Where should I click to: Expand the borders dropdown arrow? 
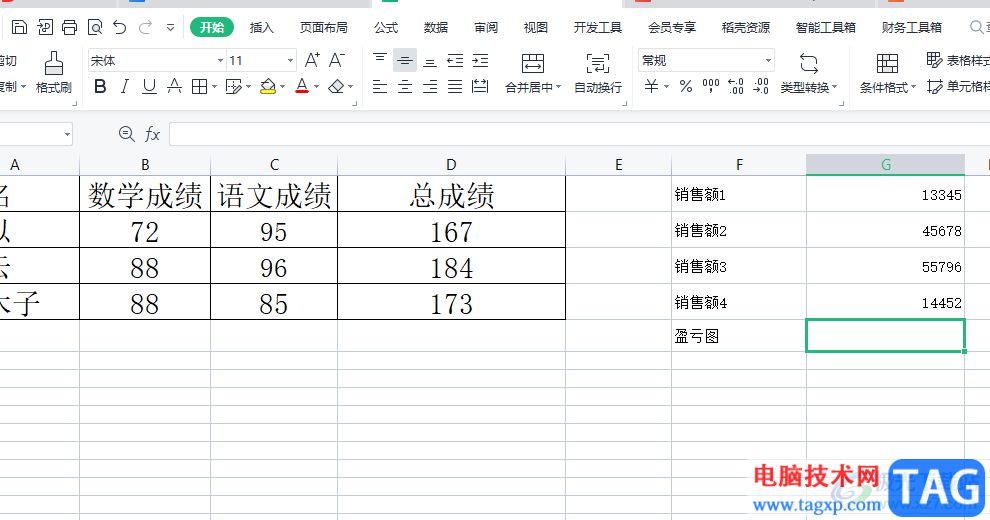tap(214, 86)
